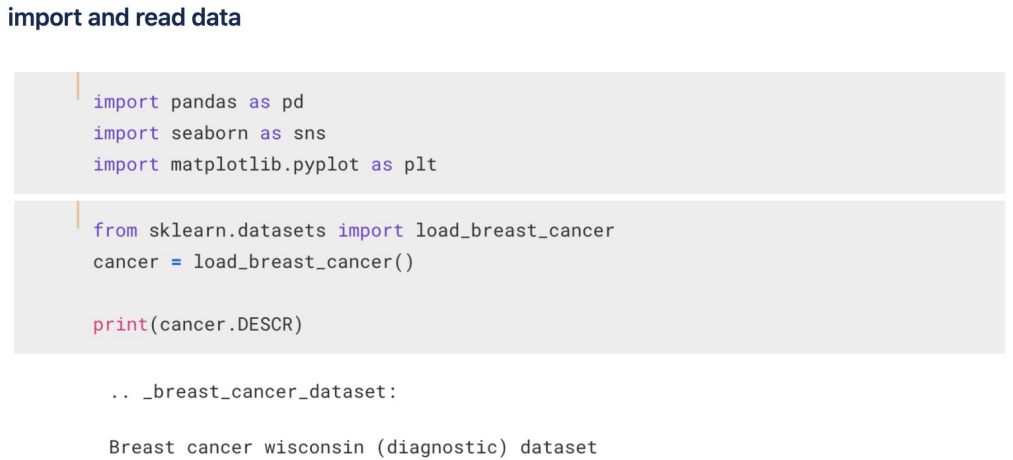The image size is (1013, 460).
Task: Click the matplotlib.pyplot import line
Action: [265, 165]
